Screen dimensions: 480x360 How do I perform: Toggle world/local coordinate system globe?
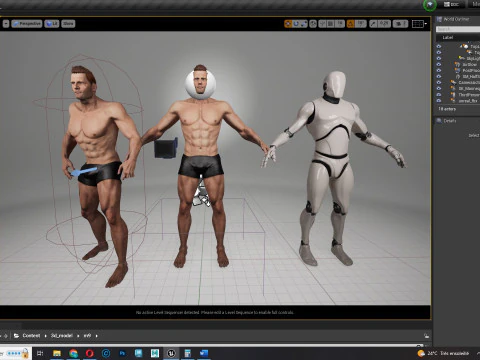(313, 24)
